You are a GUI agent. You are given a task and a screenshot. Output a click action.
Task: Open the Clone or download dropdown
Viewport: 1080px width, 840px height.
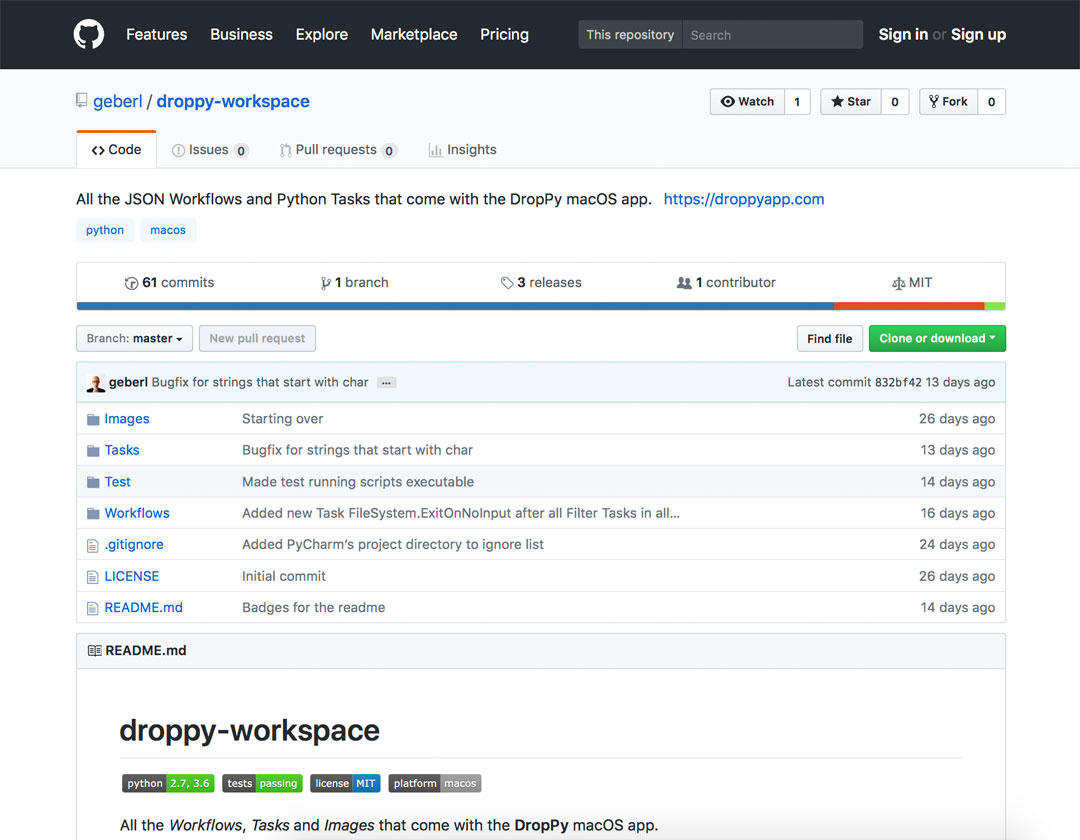pyautogui.click(x=937, y=339)
